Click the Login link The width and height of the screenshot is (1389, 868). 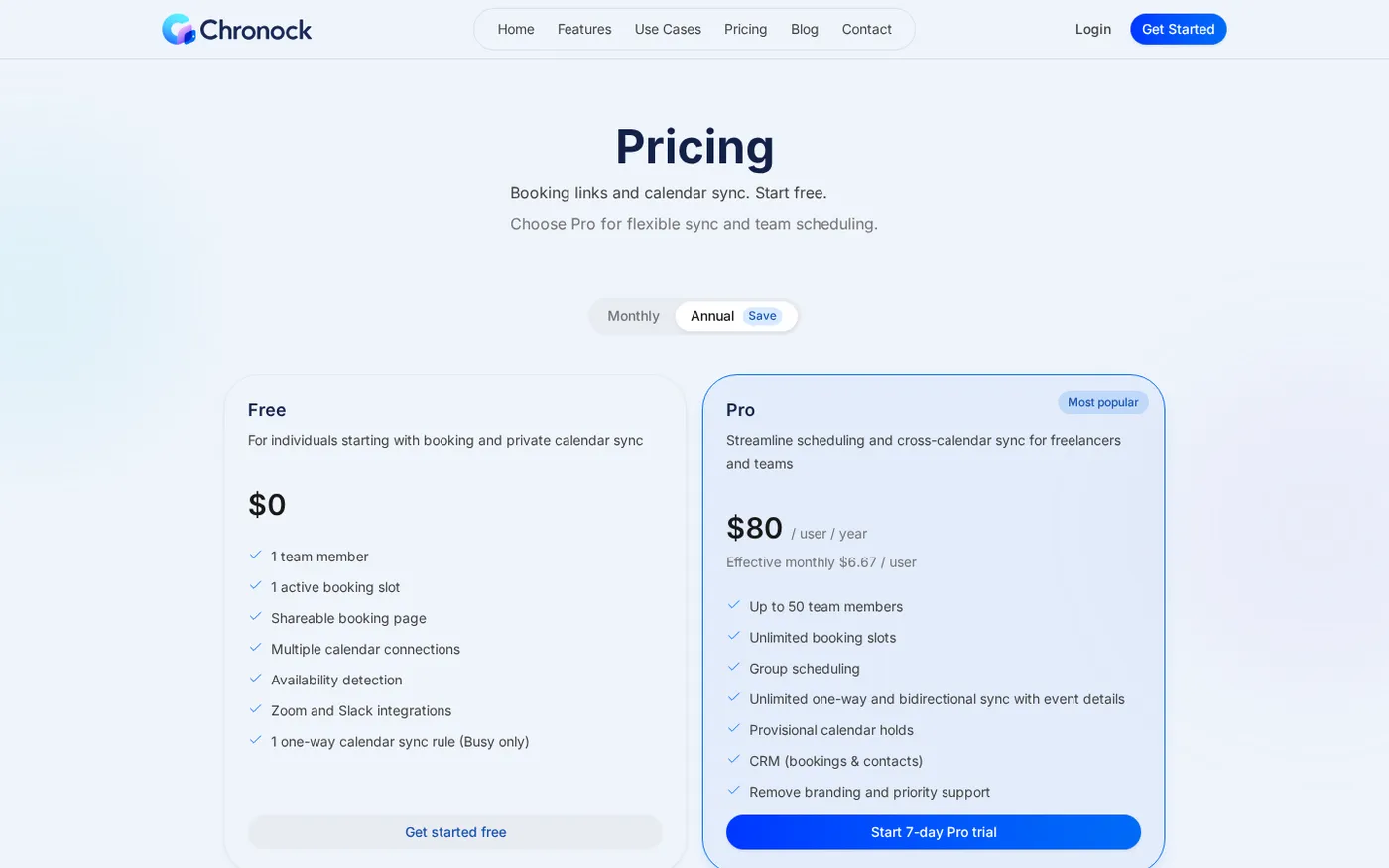(1093, 29)
